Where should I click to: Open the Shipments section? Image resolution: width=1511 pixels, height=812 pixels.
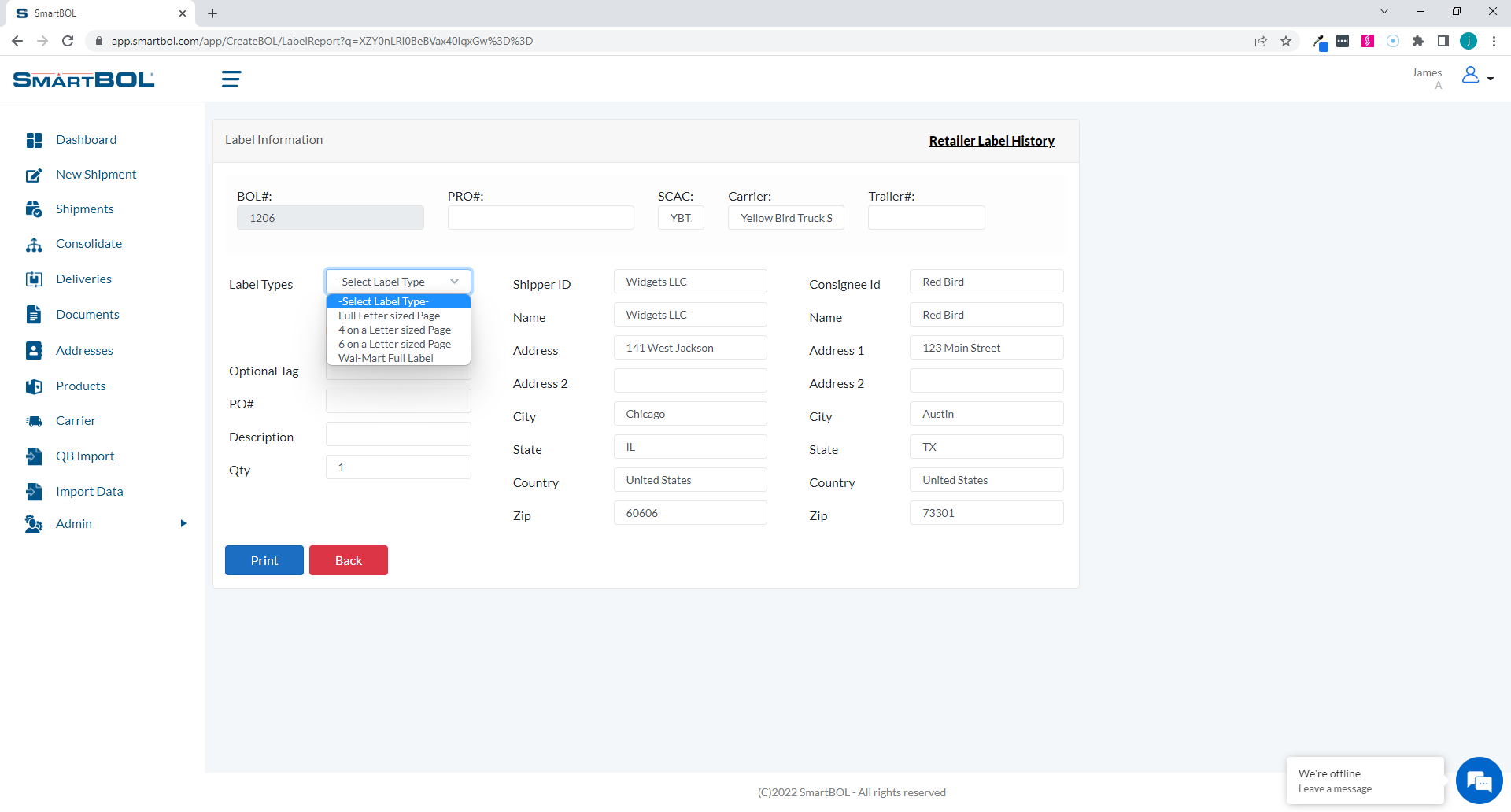tap(85, 209)
